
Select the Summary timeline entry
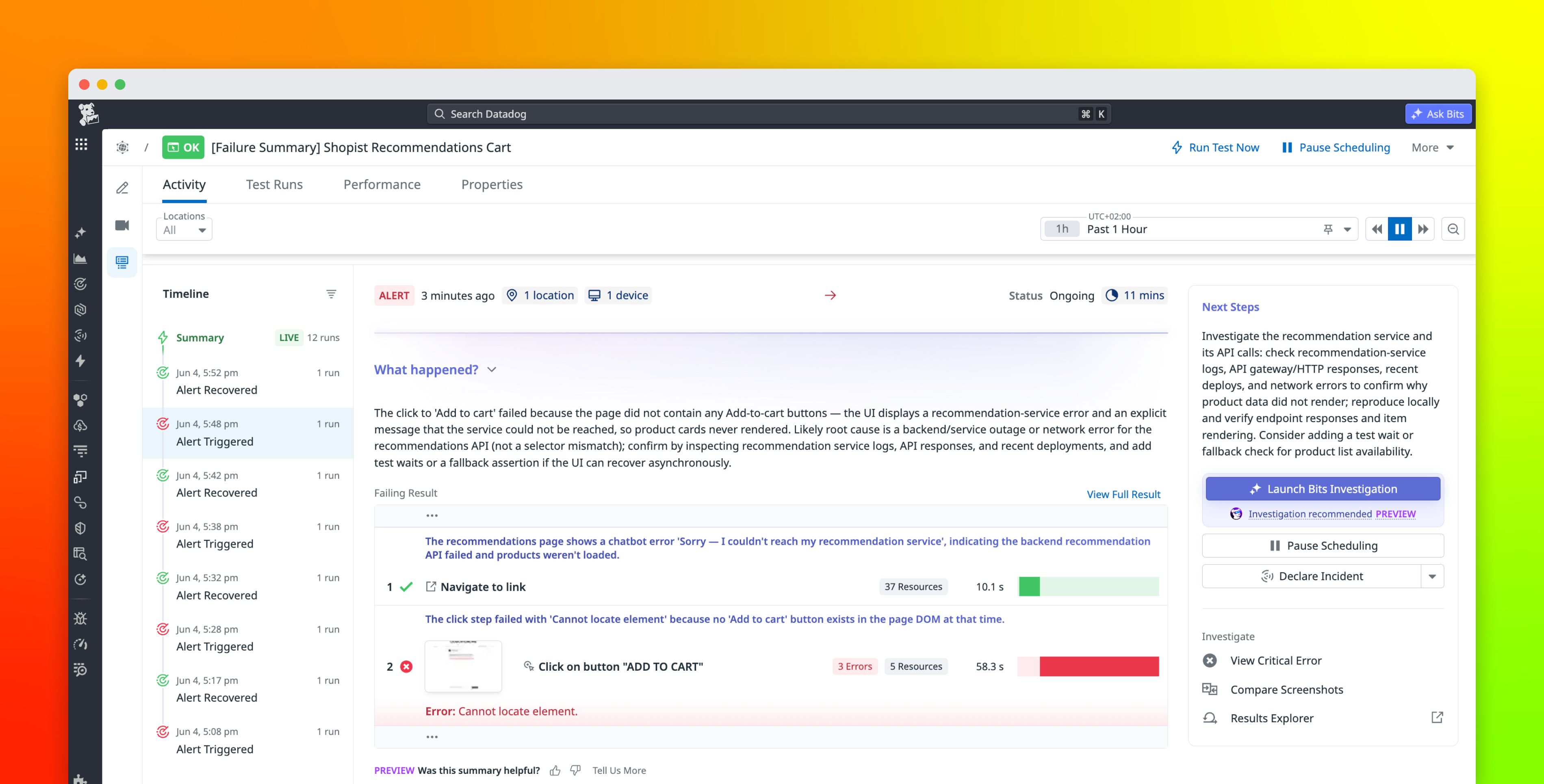[247, 338]
